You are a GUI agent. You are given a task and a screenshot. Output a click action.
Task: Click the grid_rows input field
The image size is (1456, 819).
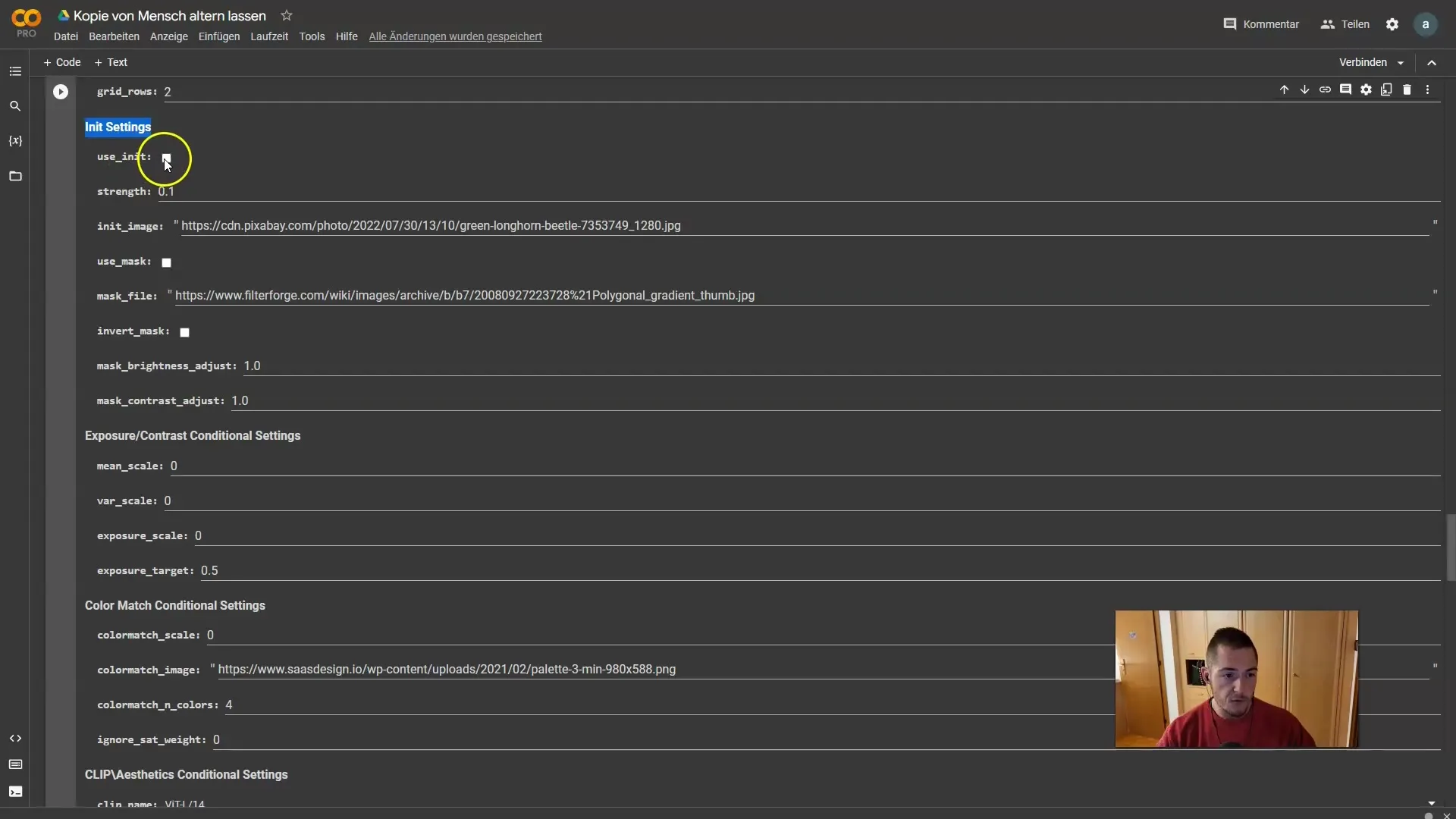[x=802, y=92]
